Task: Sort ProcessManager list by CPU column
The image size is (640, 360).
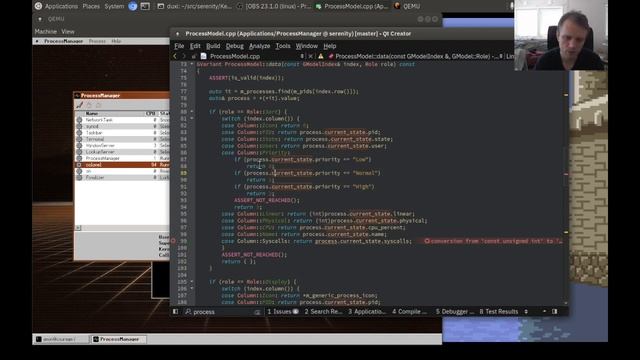Action: (151, 113)
